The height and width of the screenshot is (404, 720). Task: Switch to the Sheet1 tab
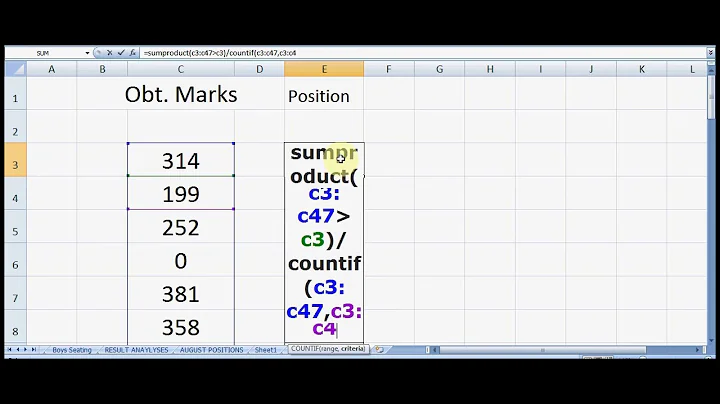(265, 350)
